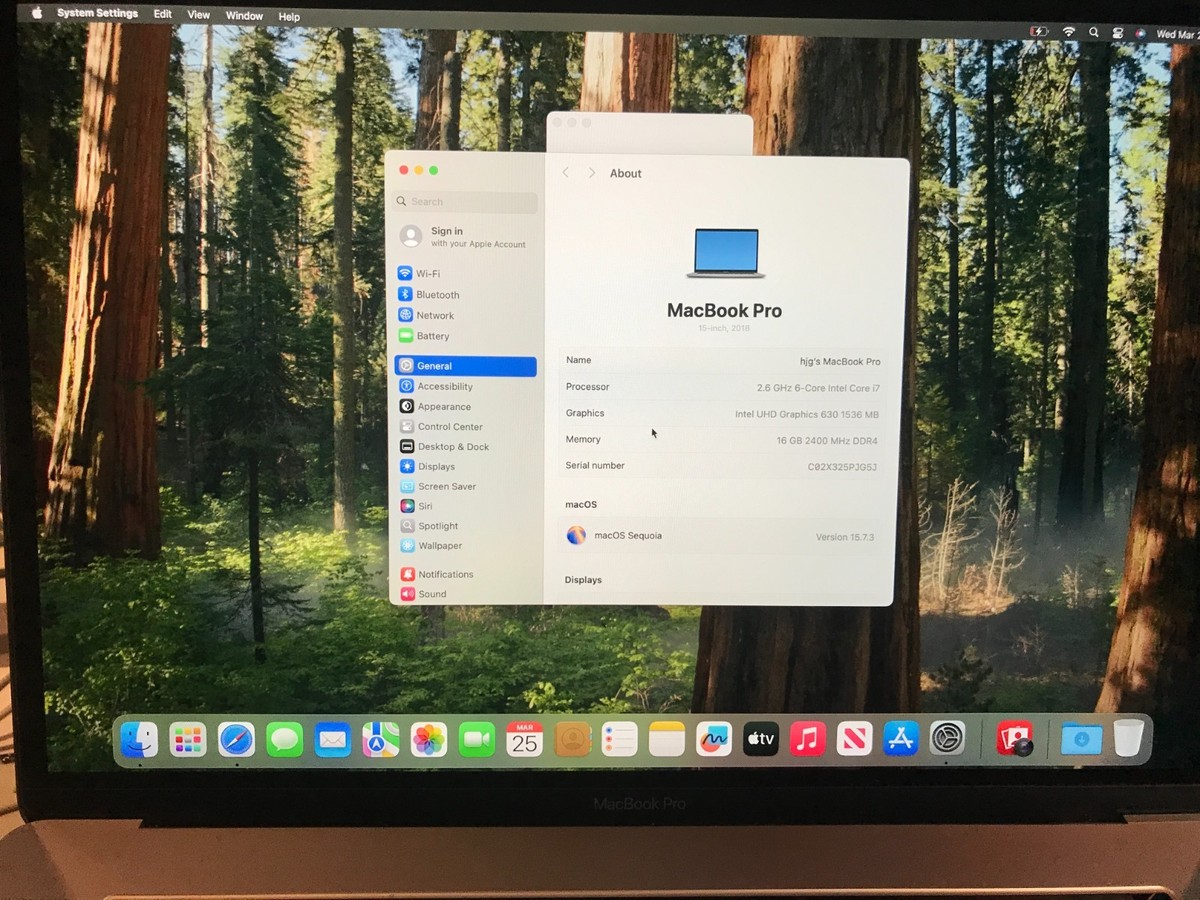Open the Edit menu
Image resolution: width=1200 pixels, height=900 pixels.
tap(163, 15)
